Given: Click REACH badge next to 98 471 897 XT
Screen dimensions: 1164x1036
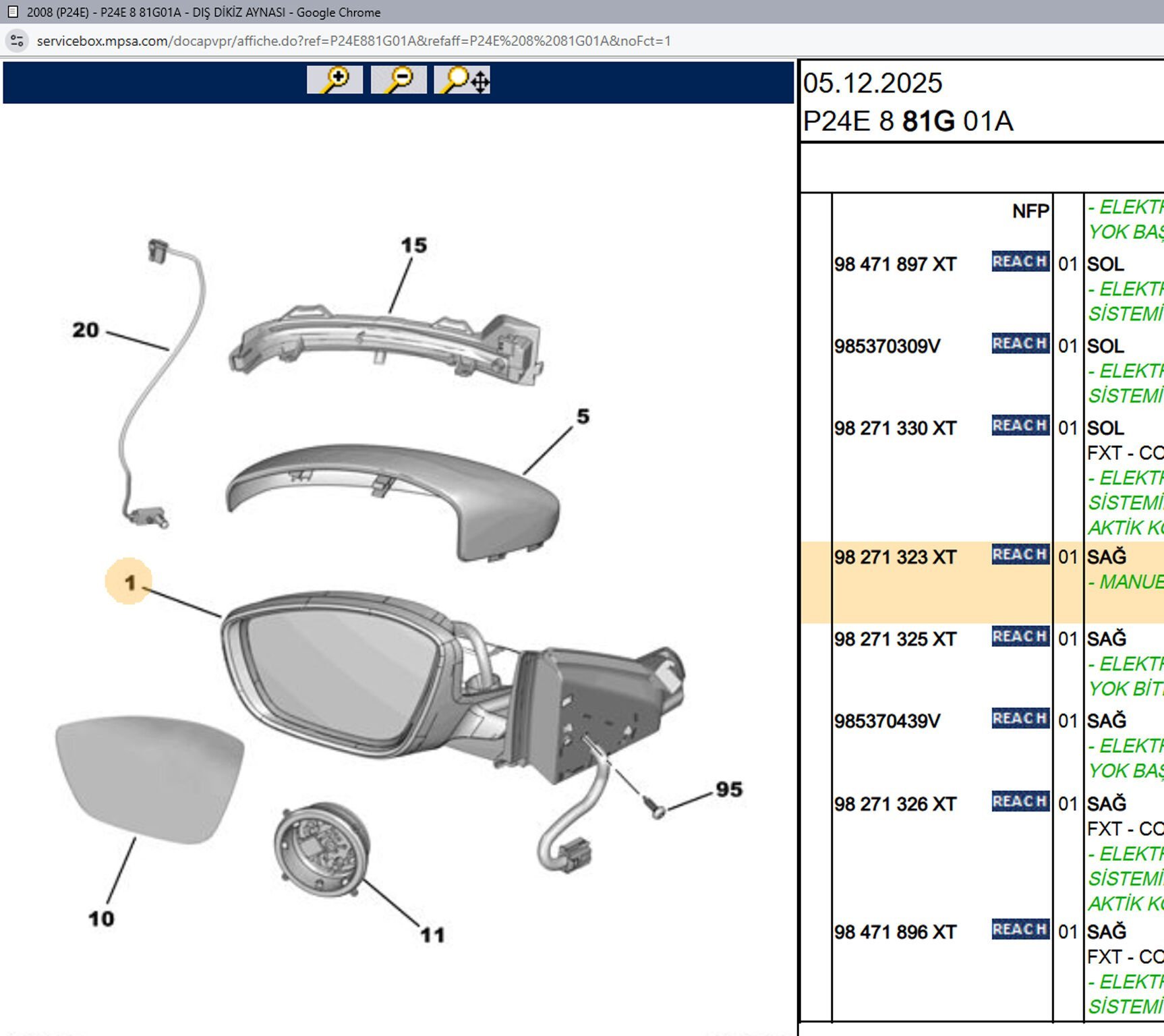Looking at the screenshot, I should click(1020, 262).
